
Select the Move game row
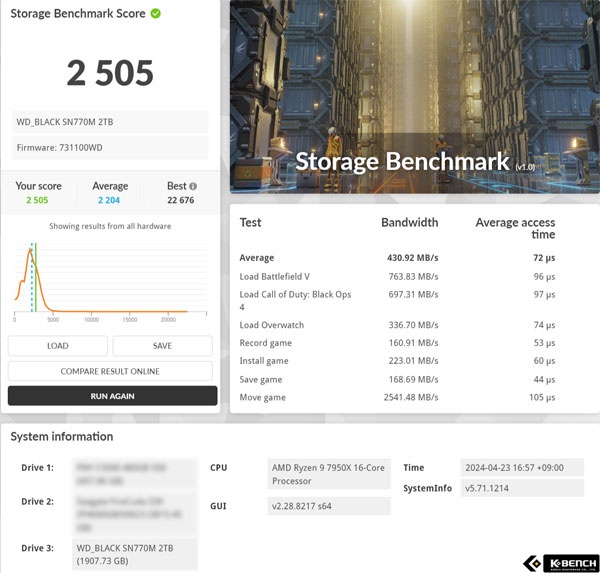pyautogui.click(x=397, y=397)
